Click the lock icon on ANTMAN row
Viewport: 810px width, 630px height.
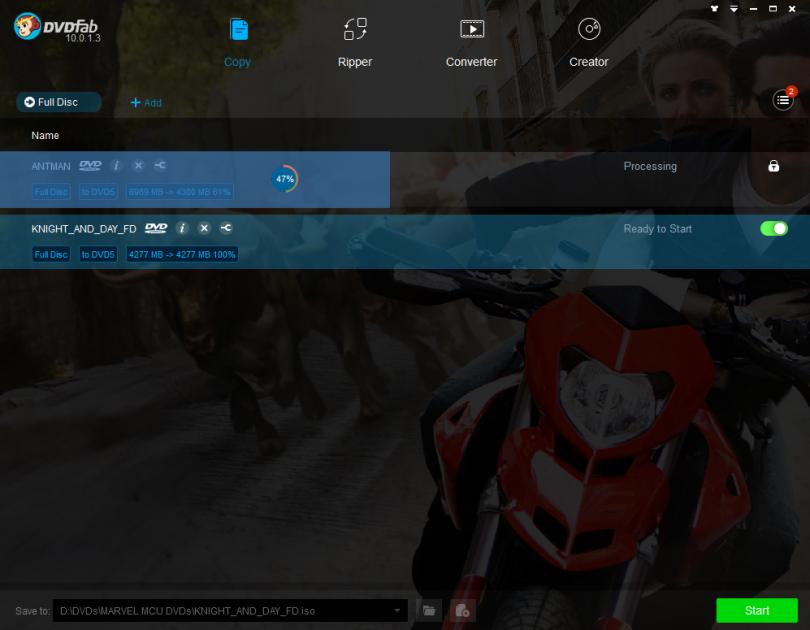(x=773, y=166)
